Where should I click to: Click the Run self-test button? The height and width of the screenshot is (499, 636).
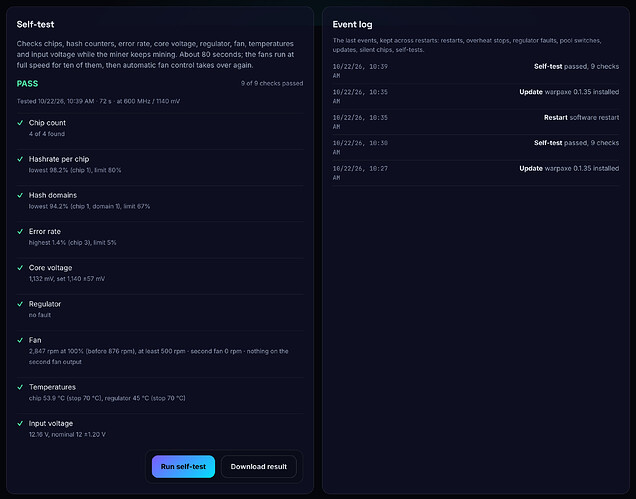point(183,467)
